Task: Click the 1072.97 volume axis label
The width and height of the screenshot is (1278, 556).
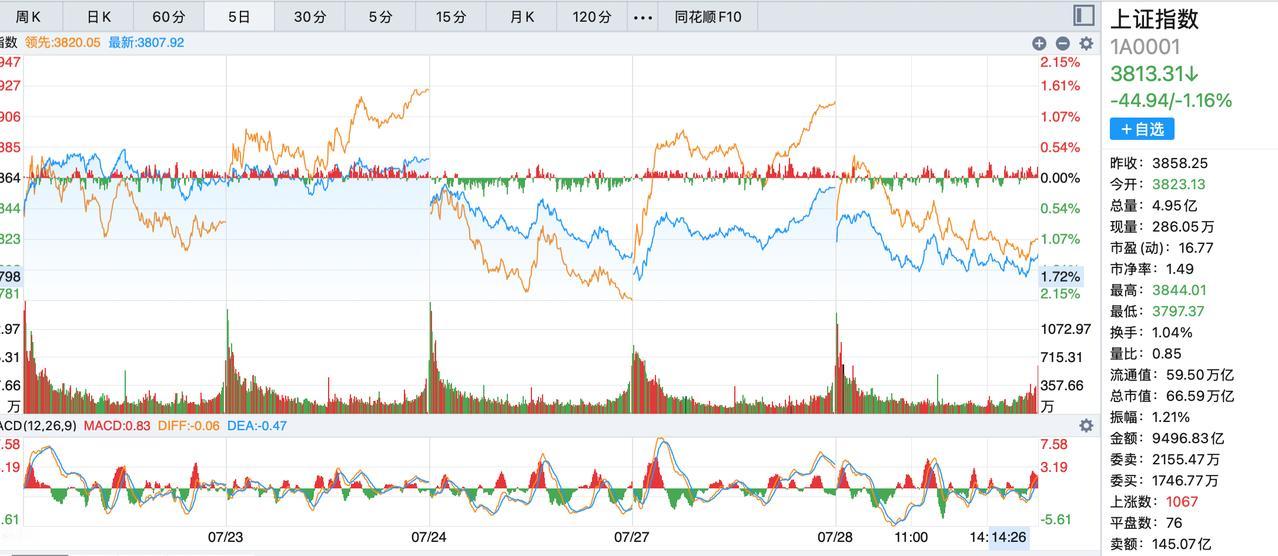Action: tap(1065, 329)
